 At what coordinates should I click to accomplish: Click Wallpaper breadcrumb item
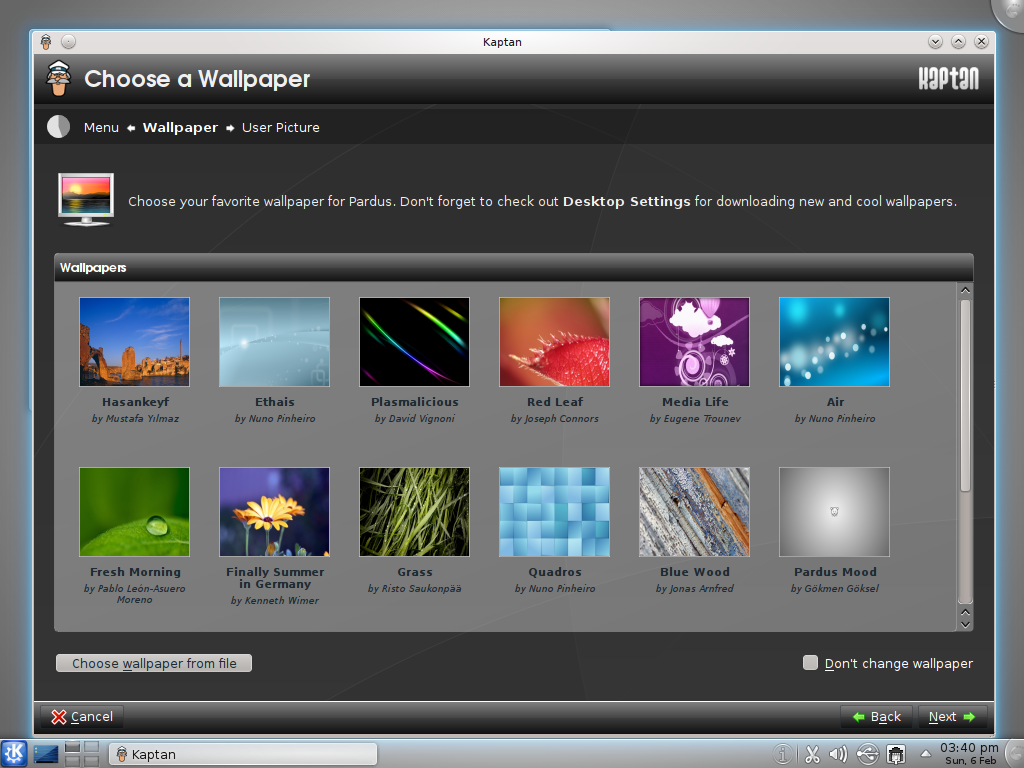pyautogui.click(x=180, y=127)
